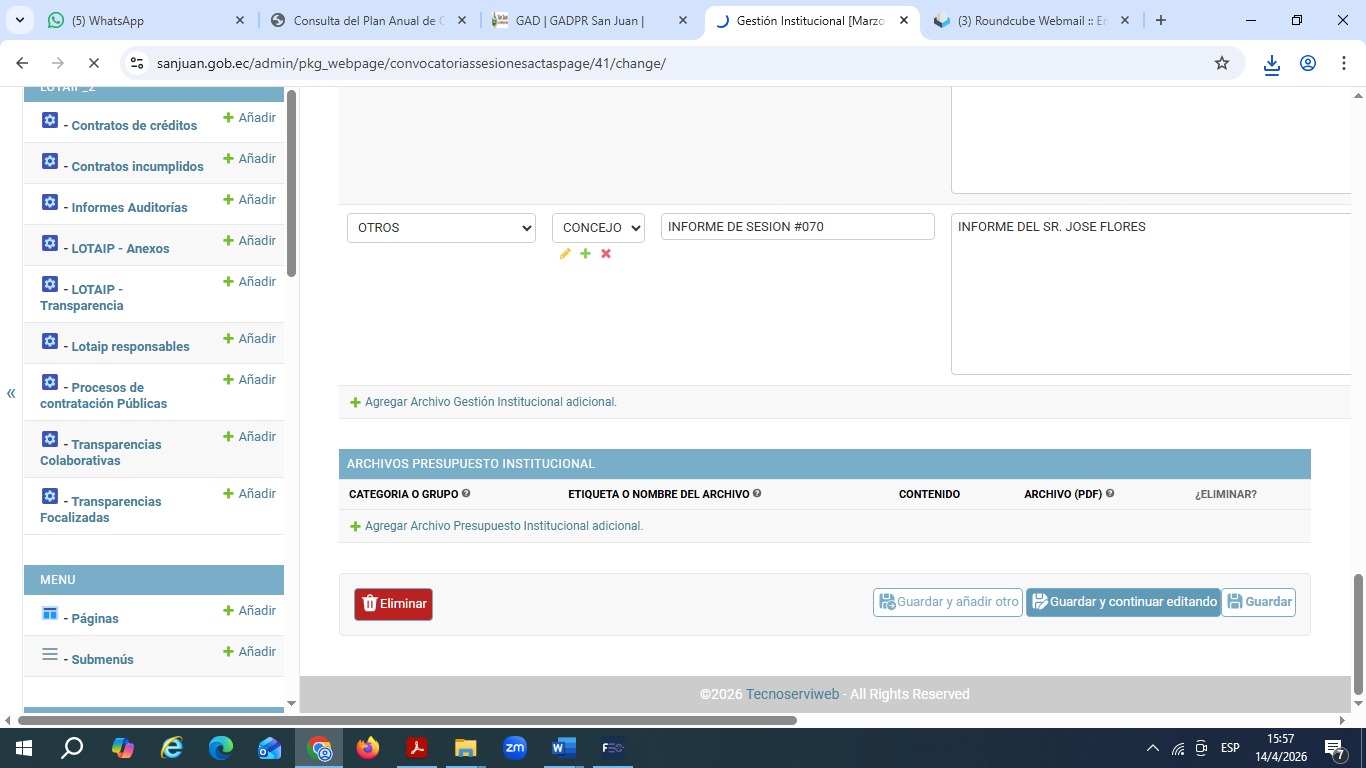Click the green plus icon under CONCEJO dropdown
The height and width of the screenshot is (768, 1366).
tap(586, 254)
